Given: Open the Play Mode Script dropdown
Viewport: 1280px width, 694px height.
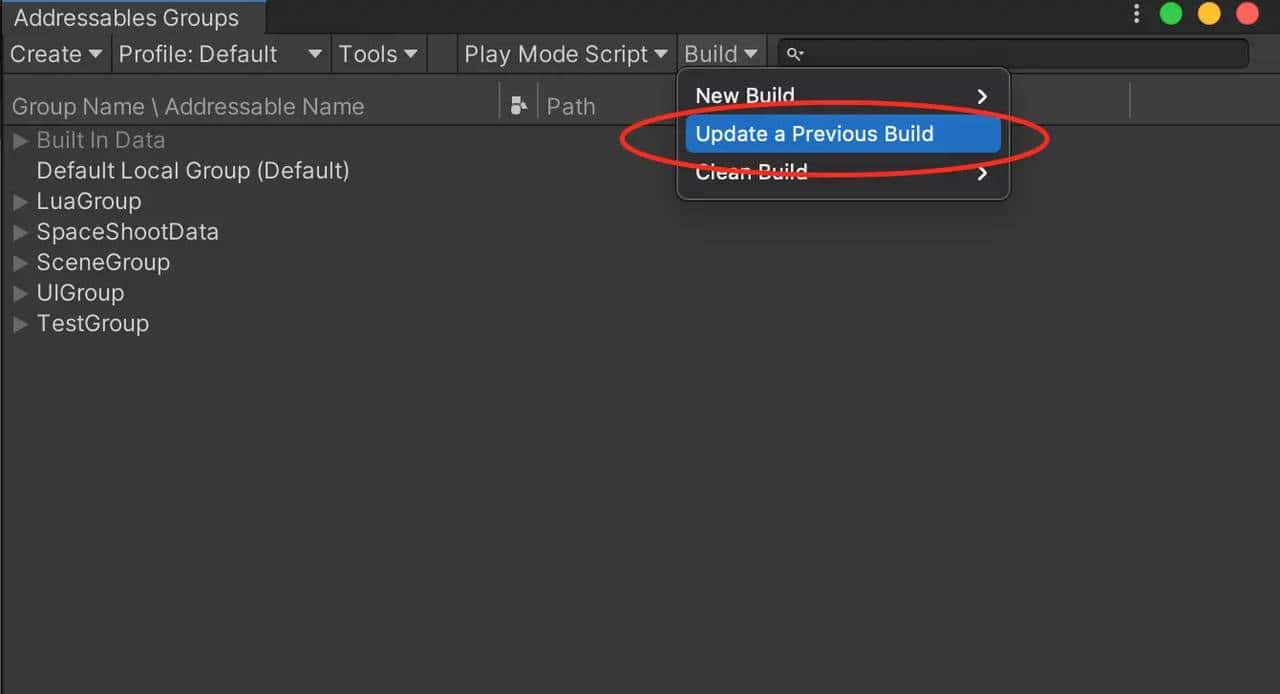Looking at the screenshot, I should 565,53.
